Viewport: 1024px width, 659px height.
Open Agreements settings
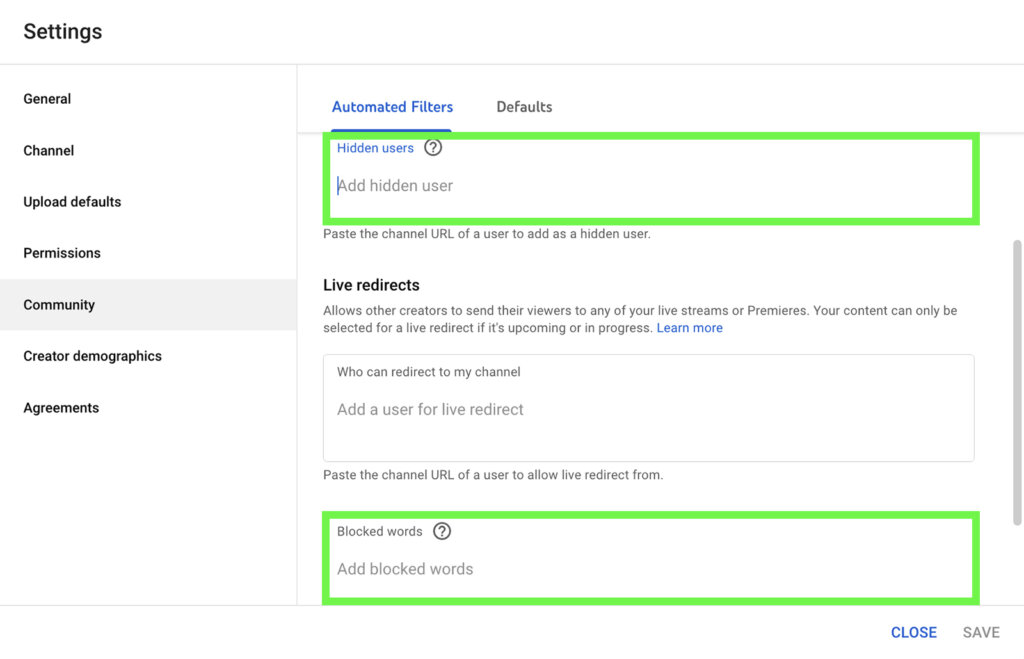61,407
